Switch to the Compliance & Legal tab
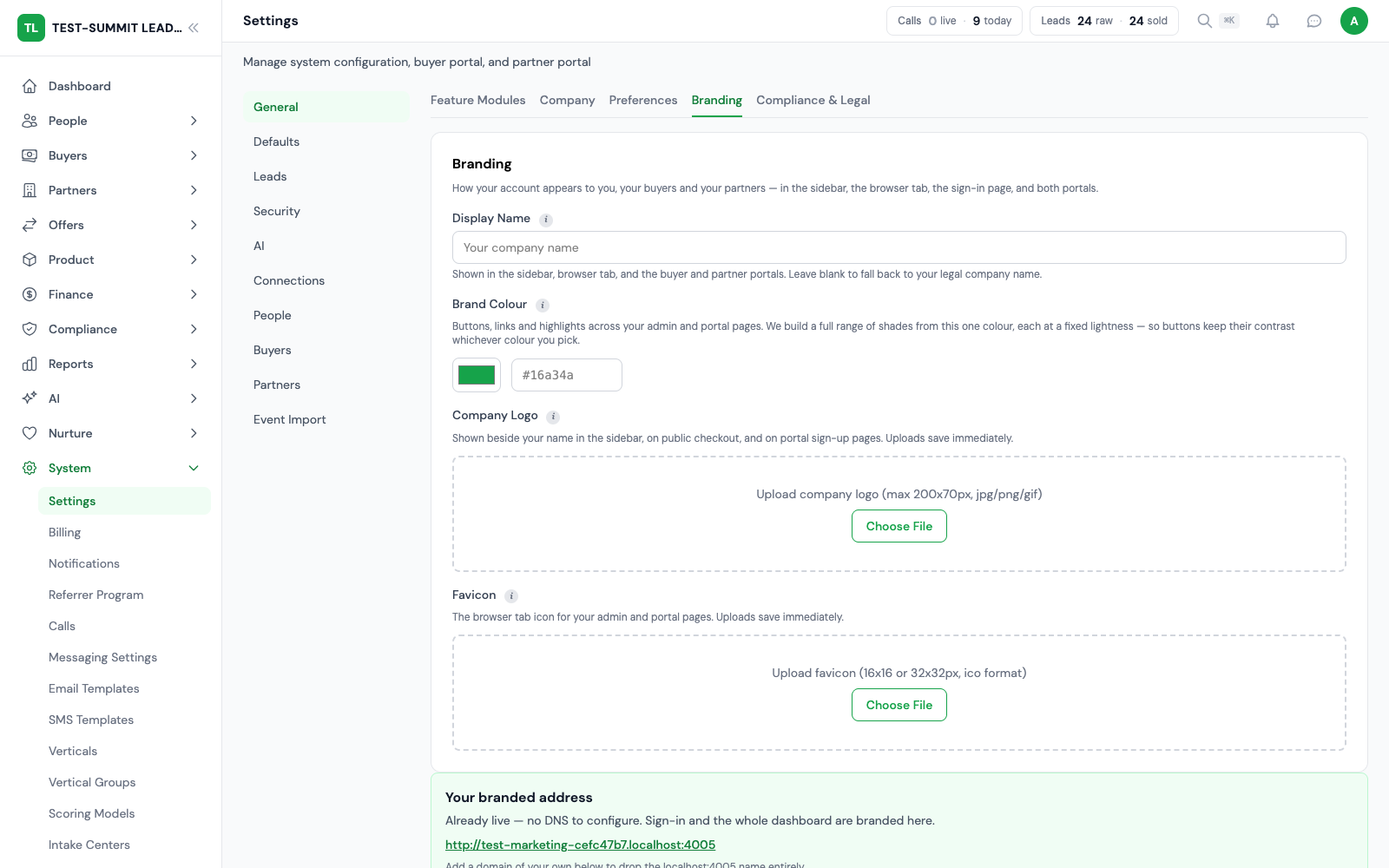 tap(813, 100)
